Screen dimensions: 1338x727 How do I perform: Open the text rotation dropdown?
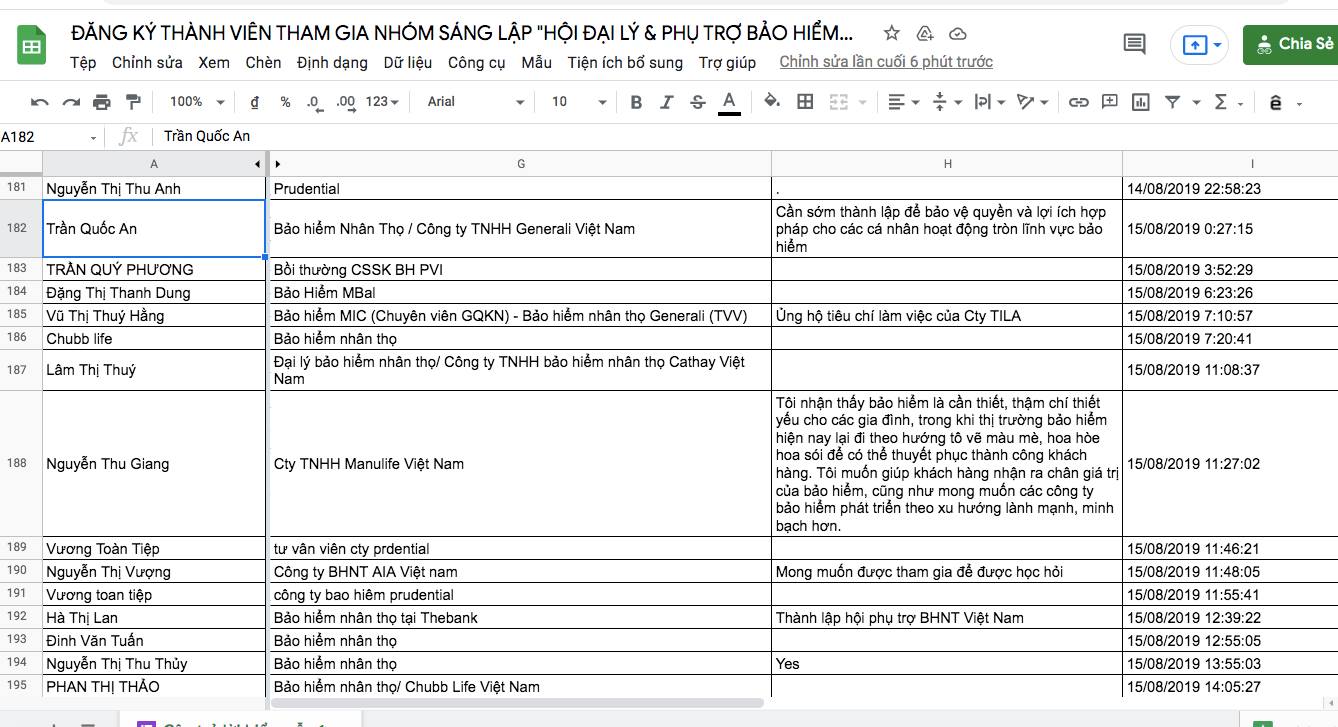click(x=1032, y=102)
